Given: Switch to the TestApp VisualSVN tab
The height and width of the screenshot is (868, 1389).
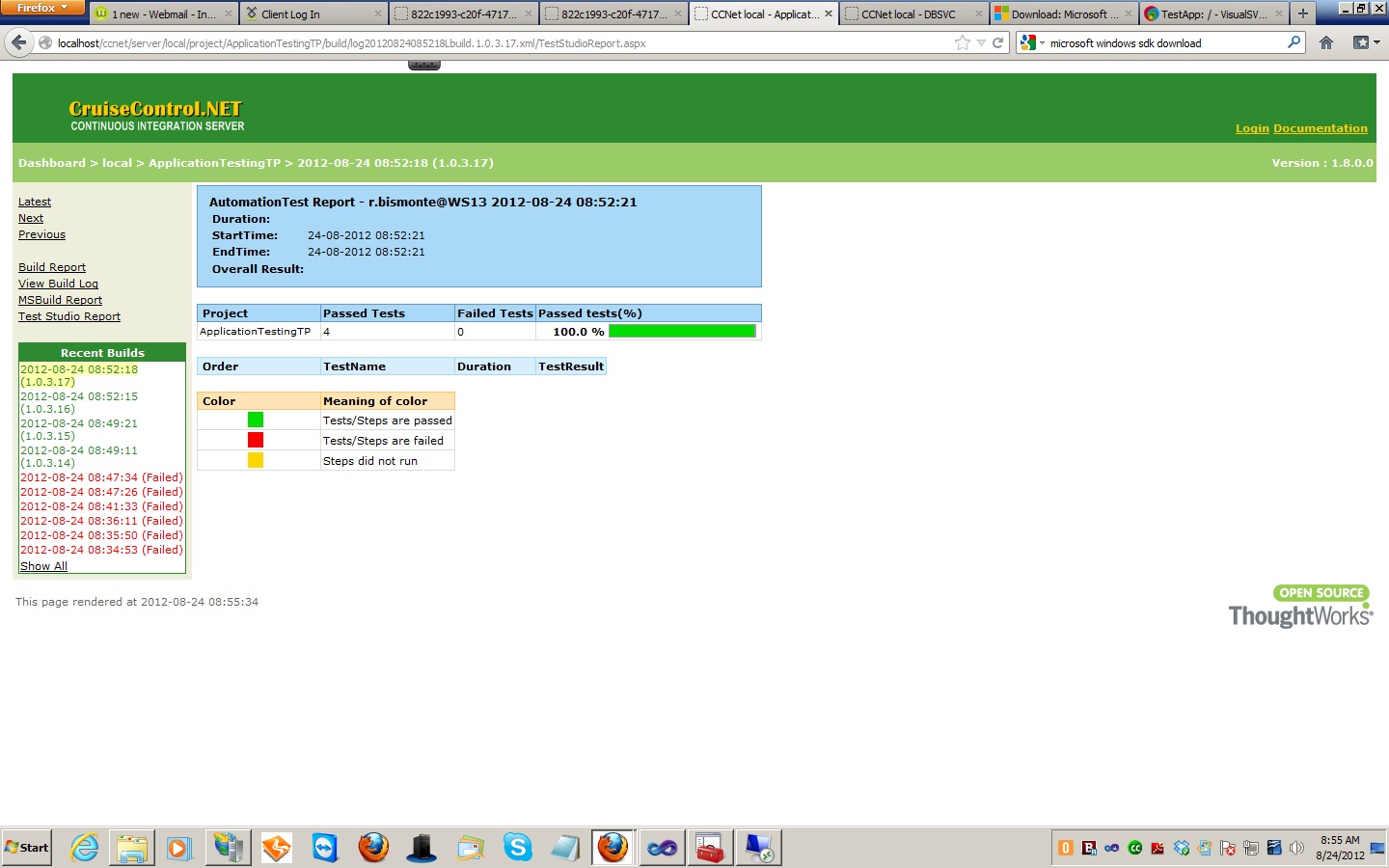Looking at the screenshot, I should click(1214, 14).
